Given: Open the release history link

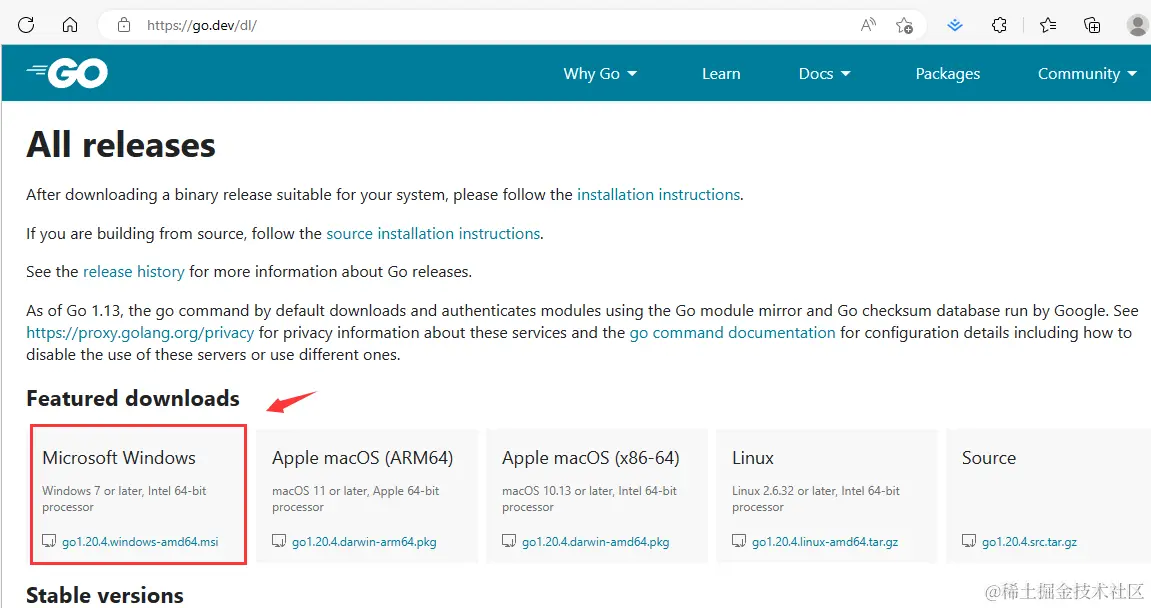Looking at the screenshot, I should click(x=134, y=272).
